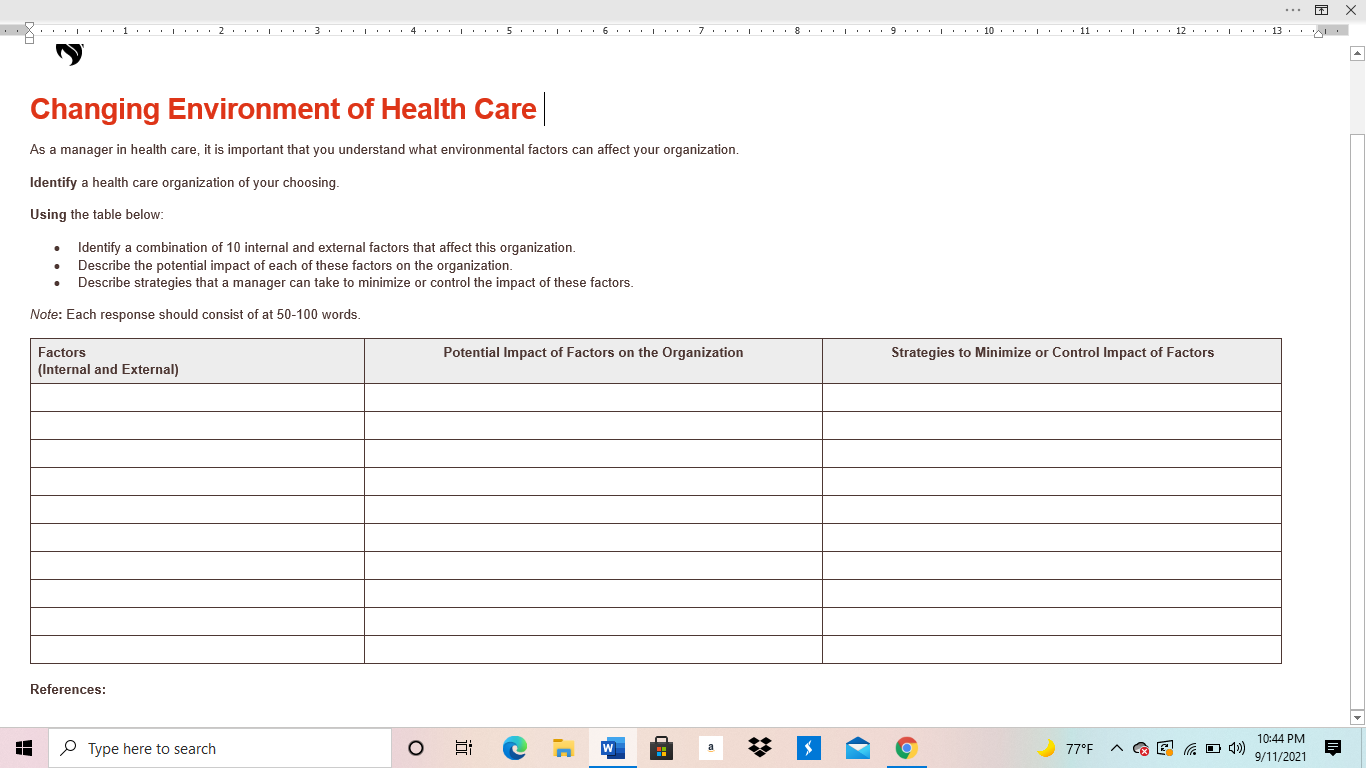Click the scrollbar down arrow
This screenshot has height=768, width=1366.
[1357, 717]
